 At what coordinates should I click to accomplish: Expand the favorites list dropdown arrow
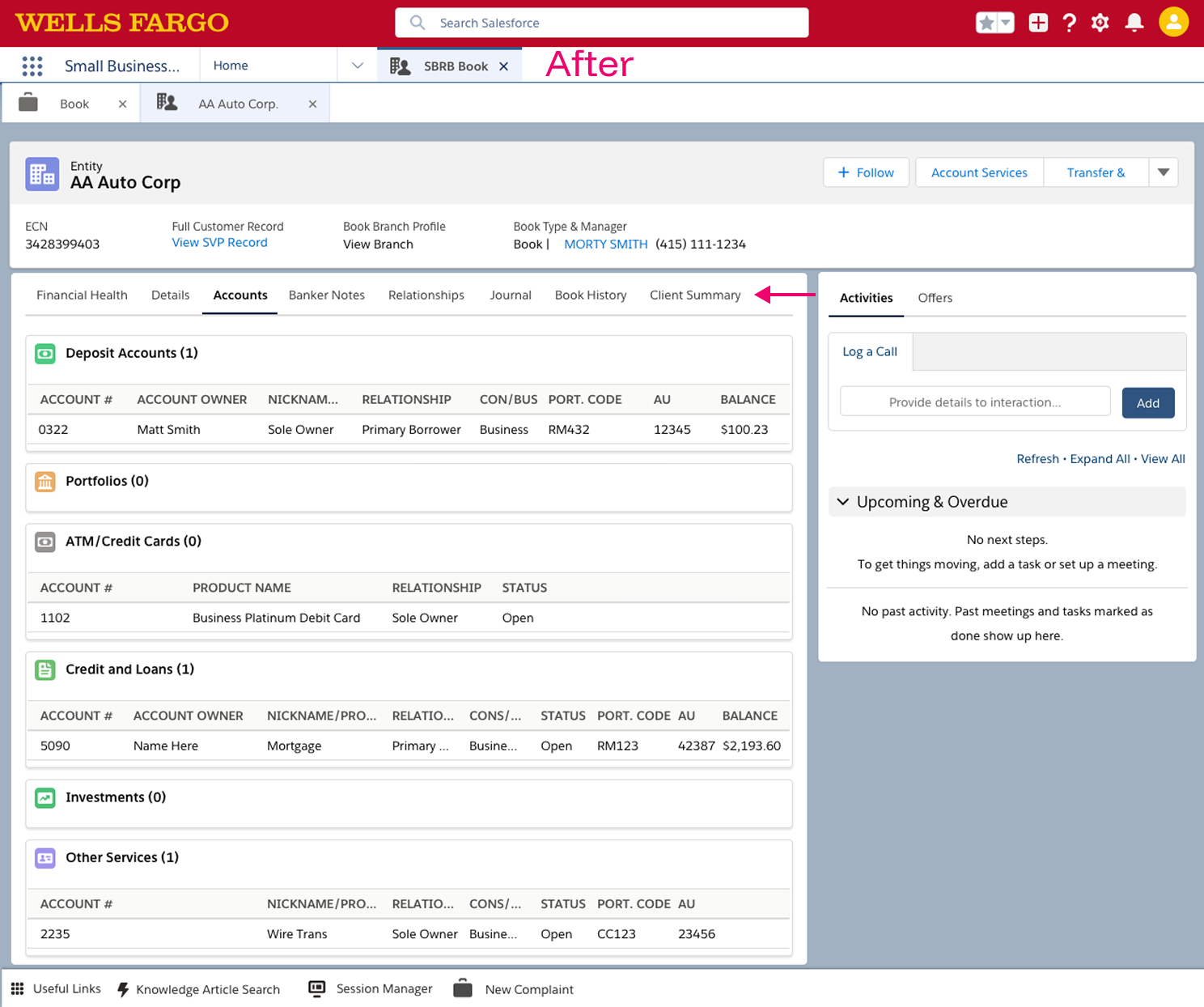coord(1006,23)
